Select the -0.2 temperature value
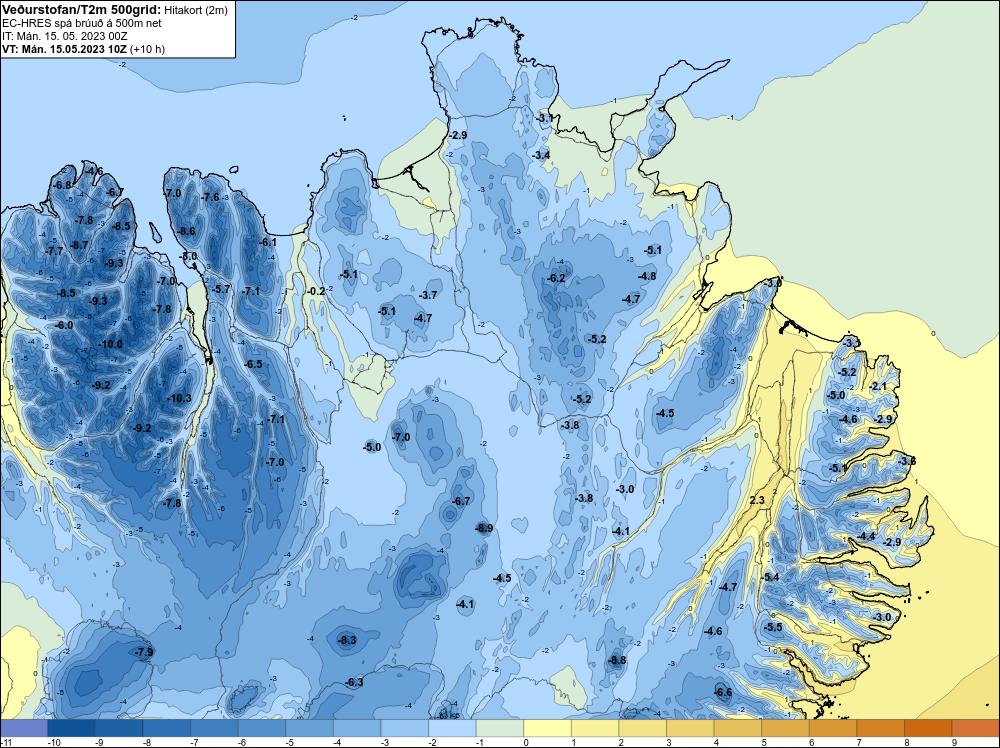Image resolution: width=1000 pixels, height=748 pixels. [x=316, y=291]
